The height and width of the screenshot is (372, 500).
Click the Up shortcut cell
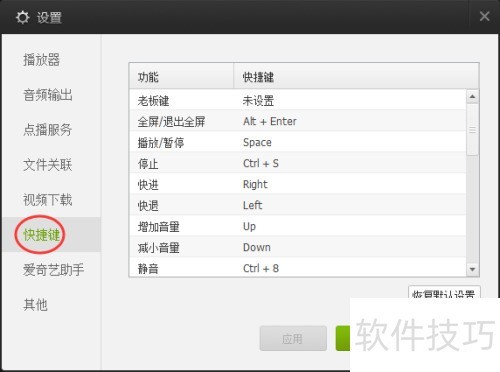pyautogui.click(x=249, y=227)
